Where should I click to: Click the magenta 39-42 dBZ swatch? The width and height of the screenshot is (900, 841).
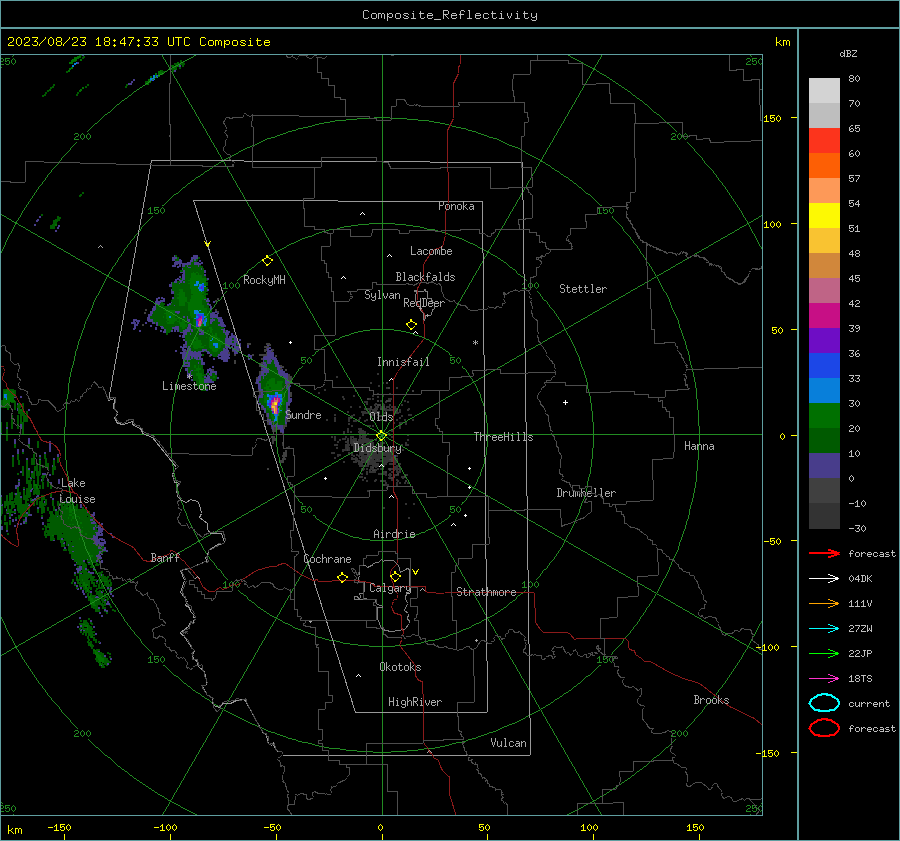824,316
